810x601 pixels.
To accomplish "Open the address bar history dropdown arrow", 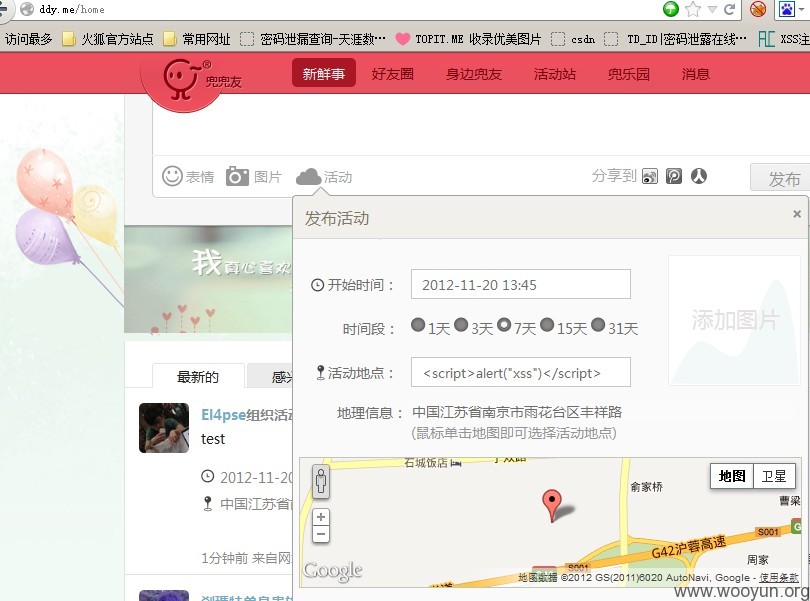I will point(712,9).
